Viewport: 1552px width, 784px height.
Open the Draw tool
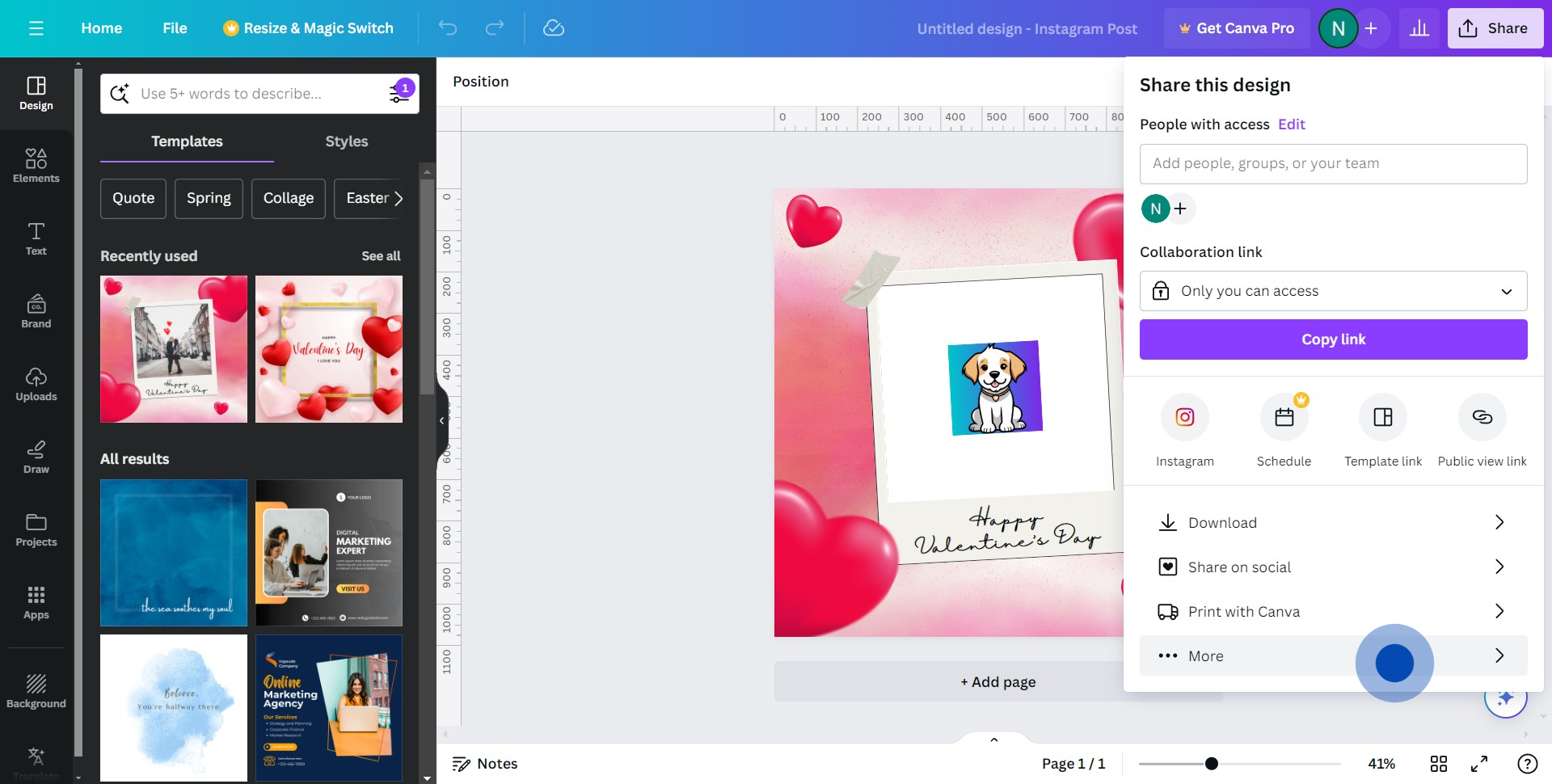pos(36,457)
